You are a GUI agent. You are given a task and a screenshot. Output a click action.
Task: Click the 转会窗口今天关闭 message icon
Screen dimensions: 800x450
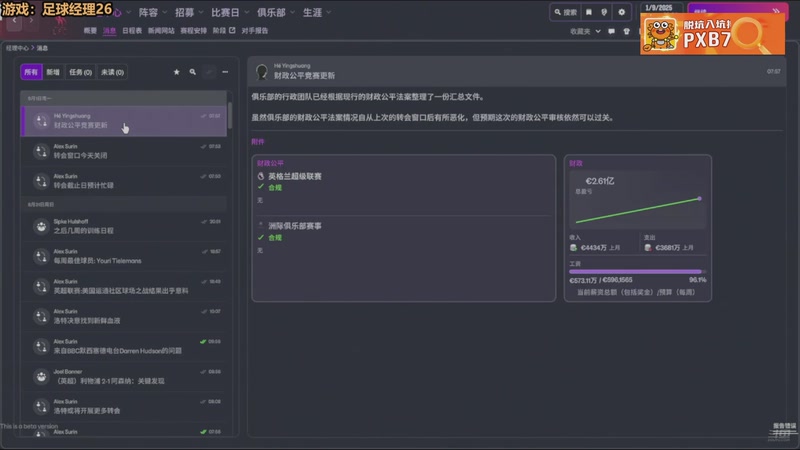pyautogui.click(x=41, y=151)
